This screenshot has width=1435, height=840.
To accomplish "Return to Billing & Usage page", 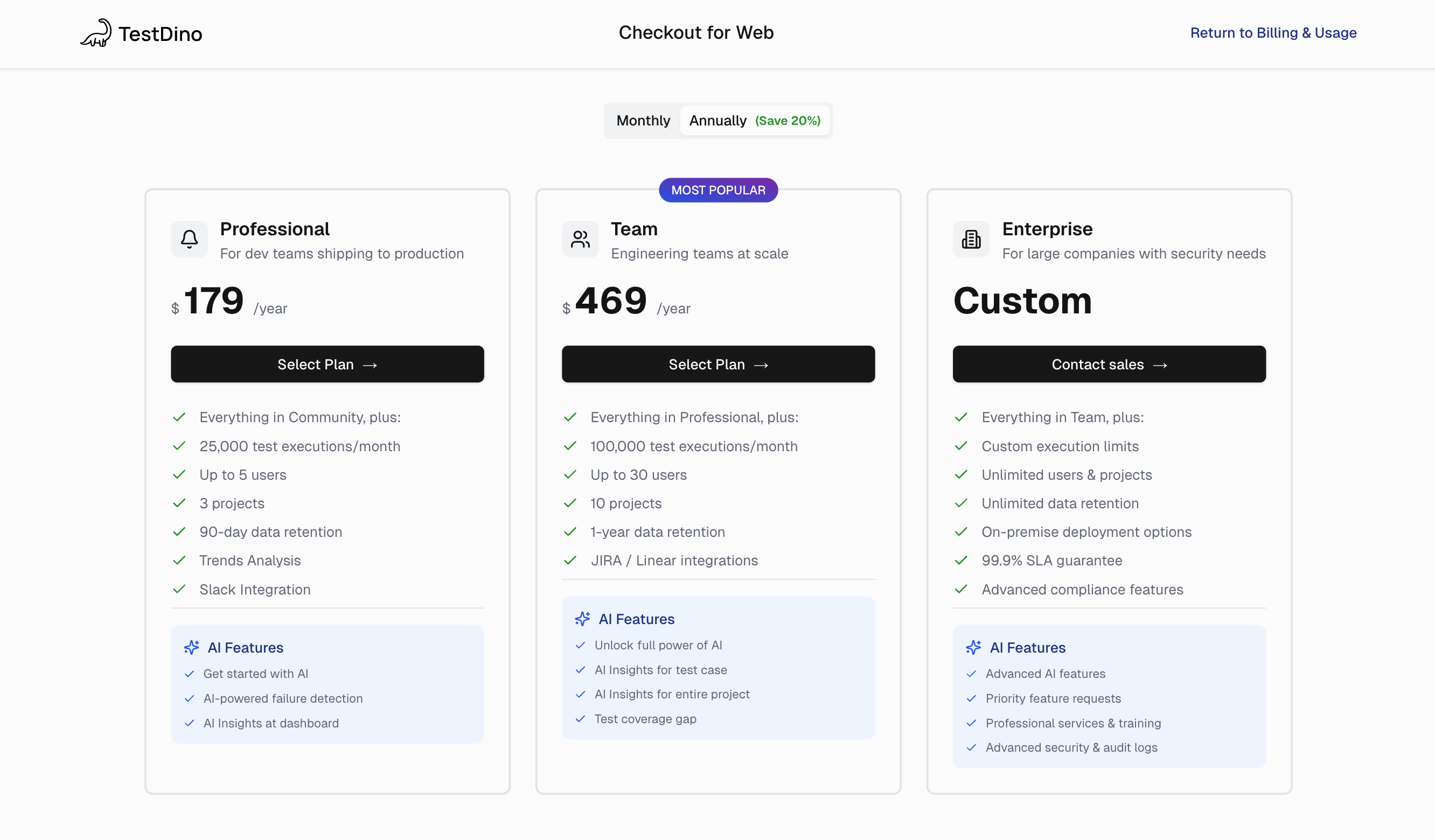I will point(1273,33).
